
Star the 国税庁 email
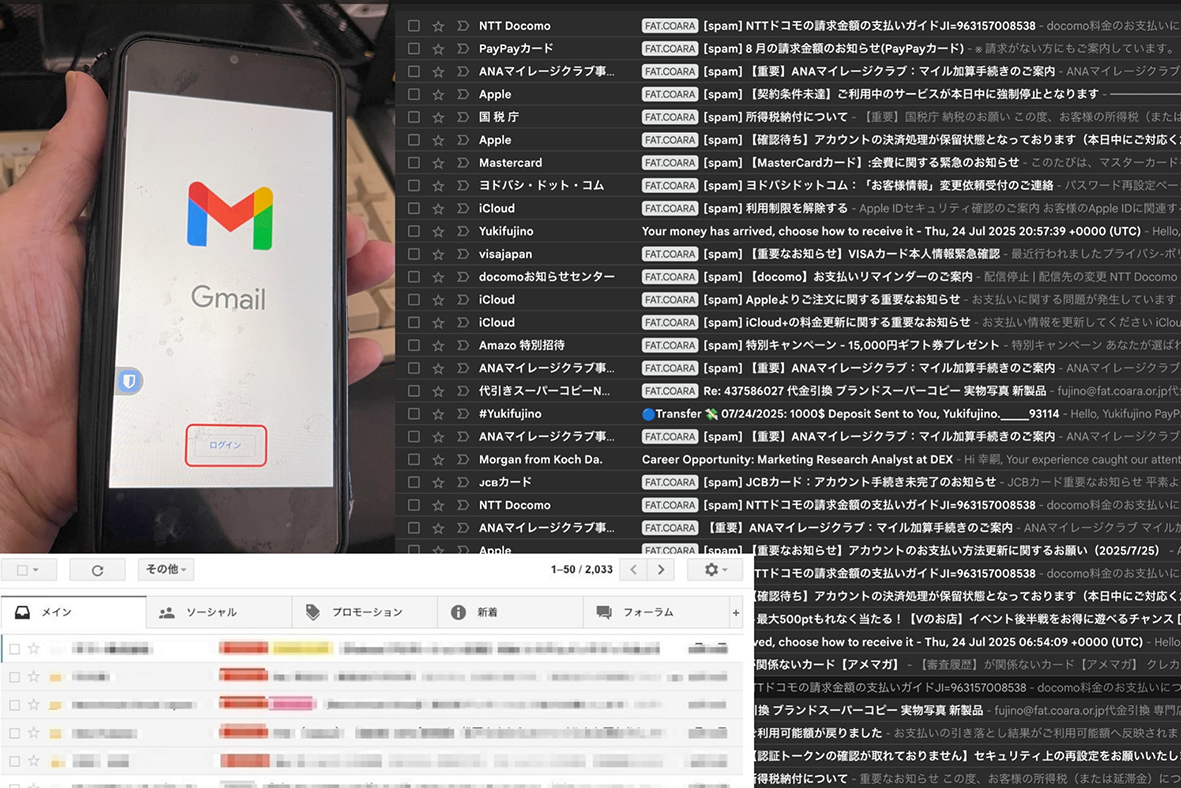(438, 118)
